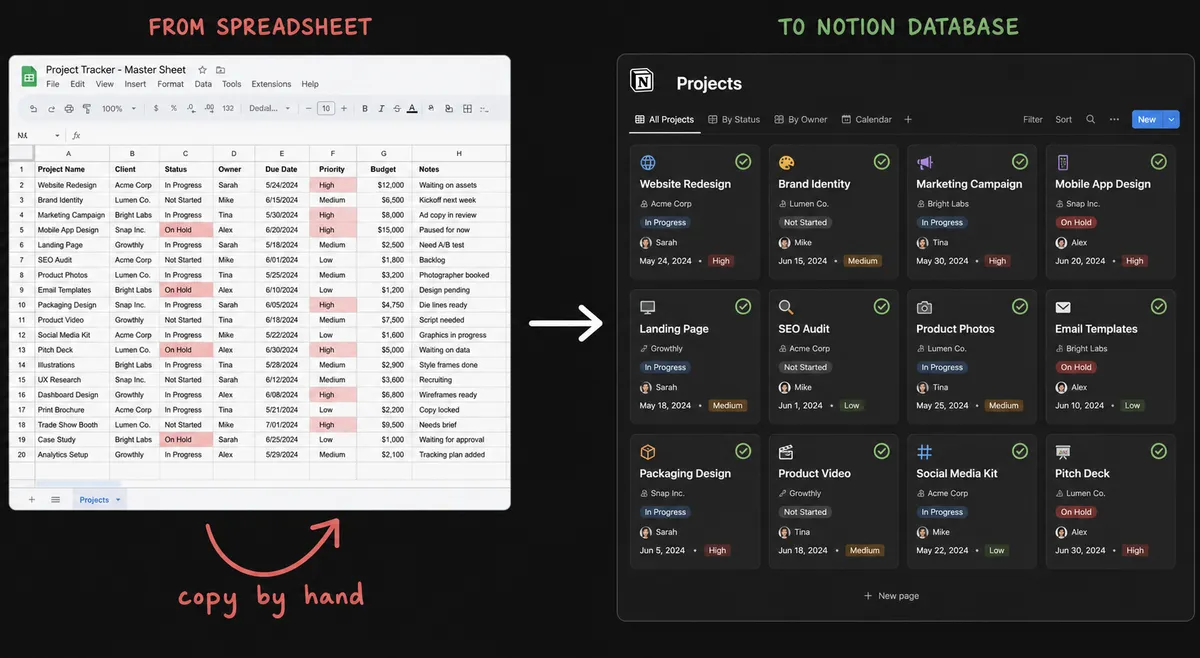Switch to the By Status view tab

point(734,119)
